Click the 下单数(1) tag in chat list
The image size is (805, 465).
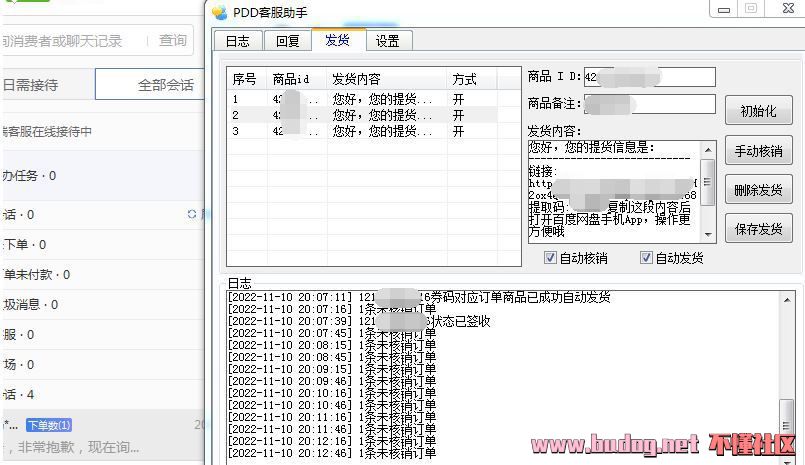[x=49, y=425]
